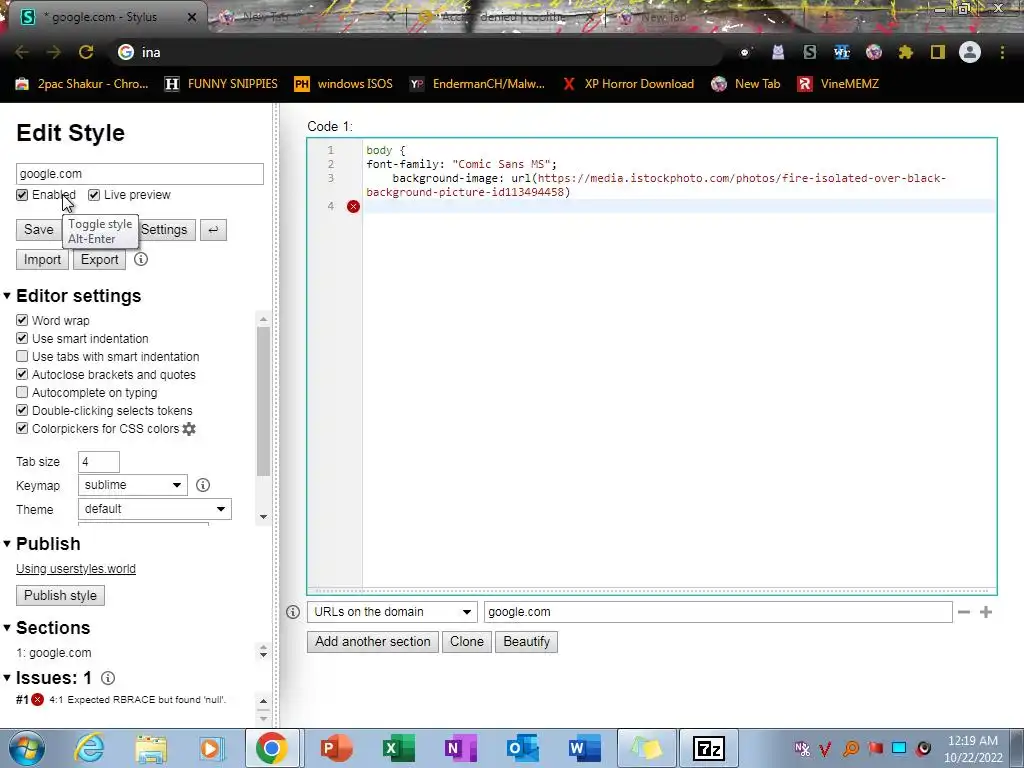This screenshot has height=768, width=1024.
Task: Click the applies-to domain field google.com
Action: 718,612
